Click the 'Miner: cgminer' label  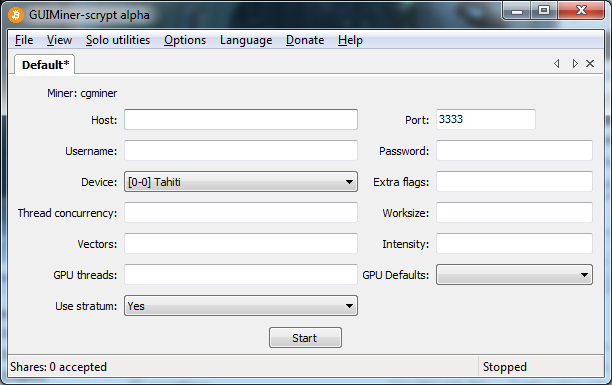pyautogui.click(x=82, y=93)
